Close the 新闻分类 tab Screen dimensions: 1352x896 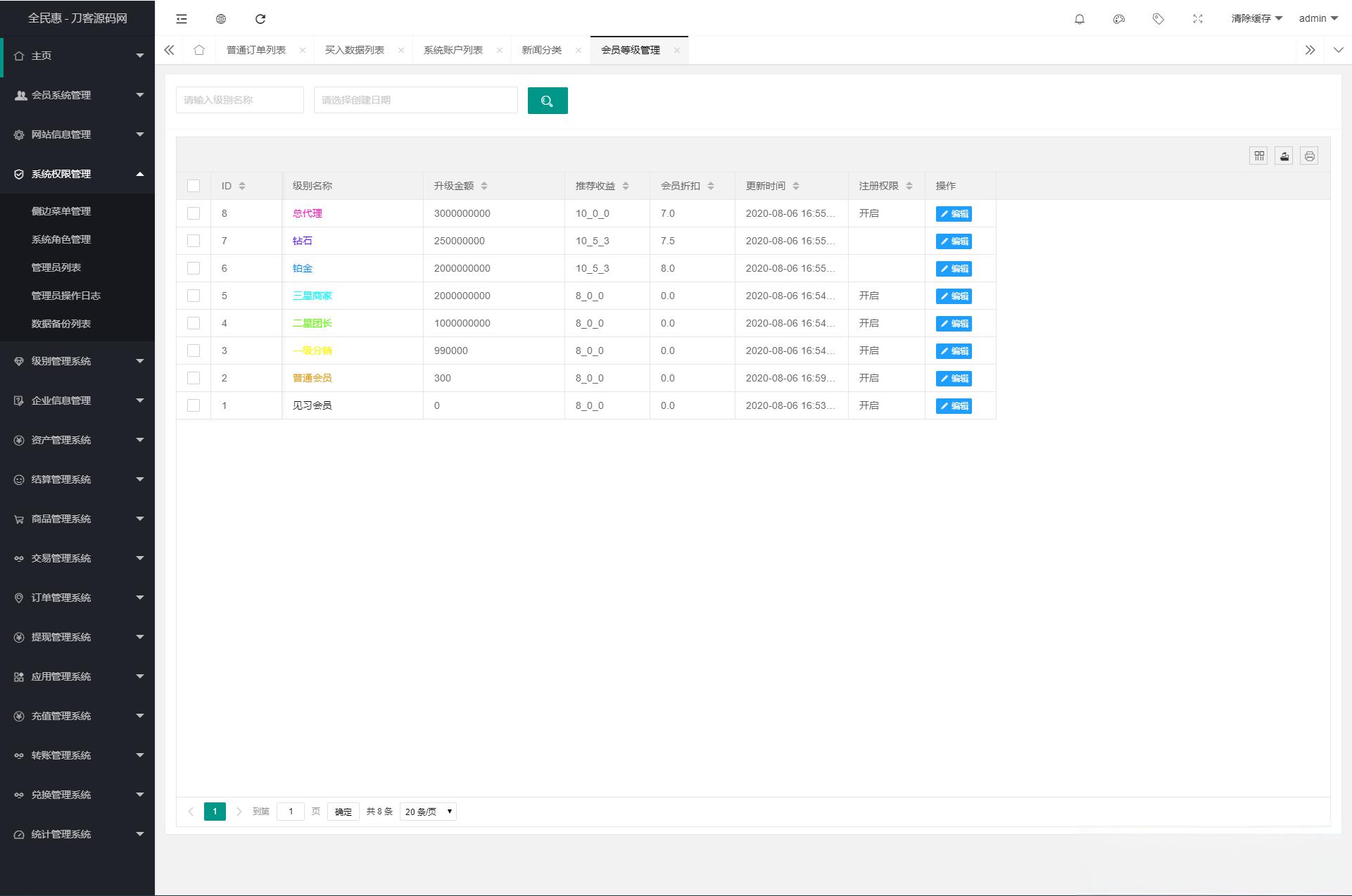coord(579,50)
